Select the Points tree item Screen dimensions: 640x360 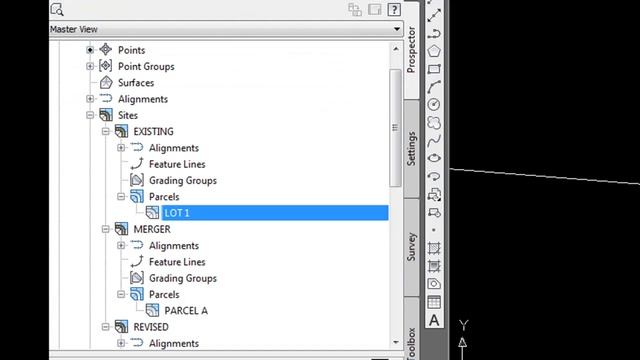(x=131, y=50)
